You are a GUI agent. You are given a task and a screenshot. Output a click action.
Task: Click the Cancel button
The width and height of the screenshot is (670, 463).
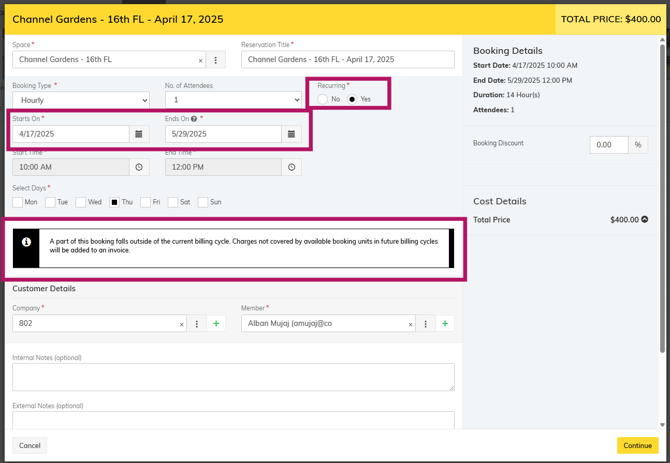point(30,446)
